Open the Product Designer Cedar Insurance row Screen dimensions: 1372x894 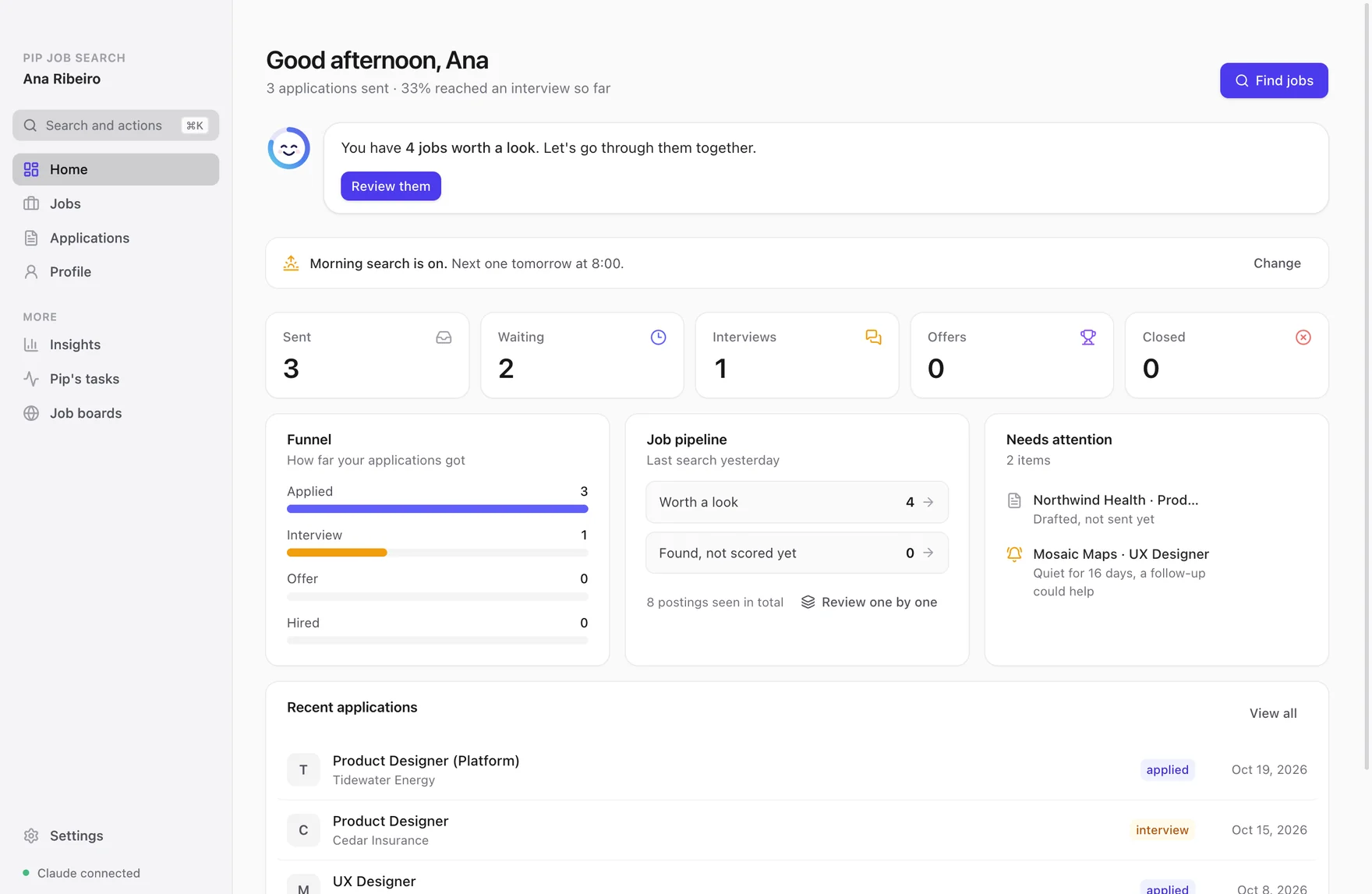[797, 830]
